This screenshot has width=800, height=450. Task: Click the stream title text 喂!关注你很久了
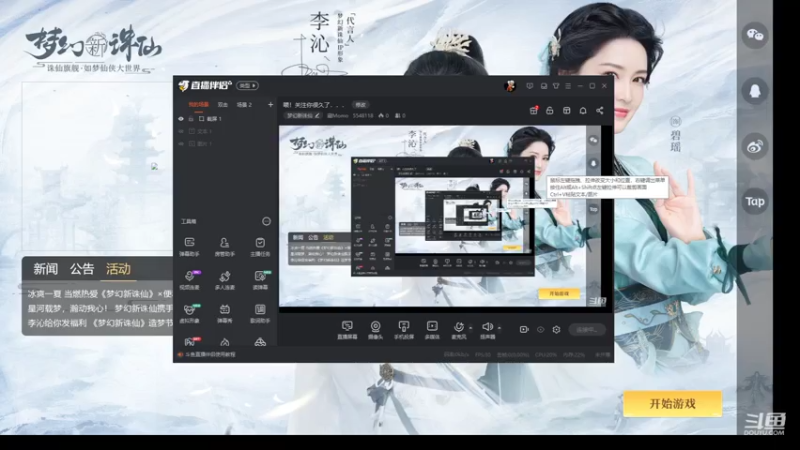(314, 105)
